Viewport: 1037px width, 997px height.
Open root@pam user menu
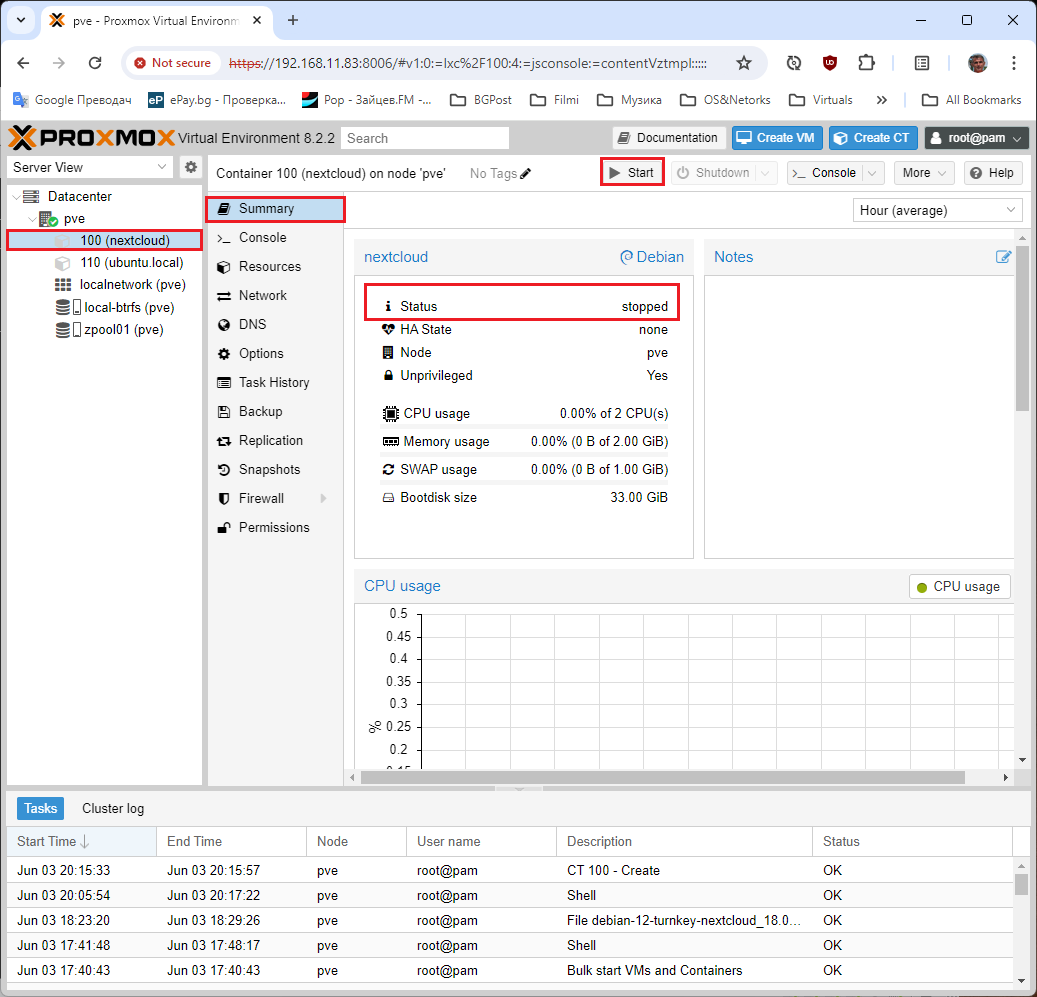point(976,138)
